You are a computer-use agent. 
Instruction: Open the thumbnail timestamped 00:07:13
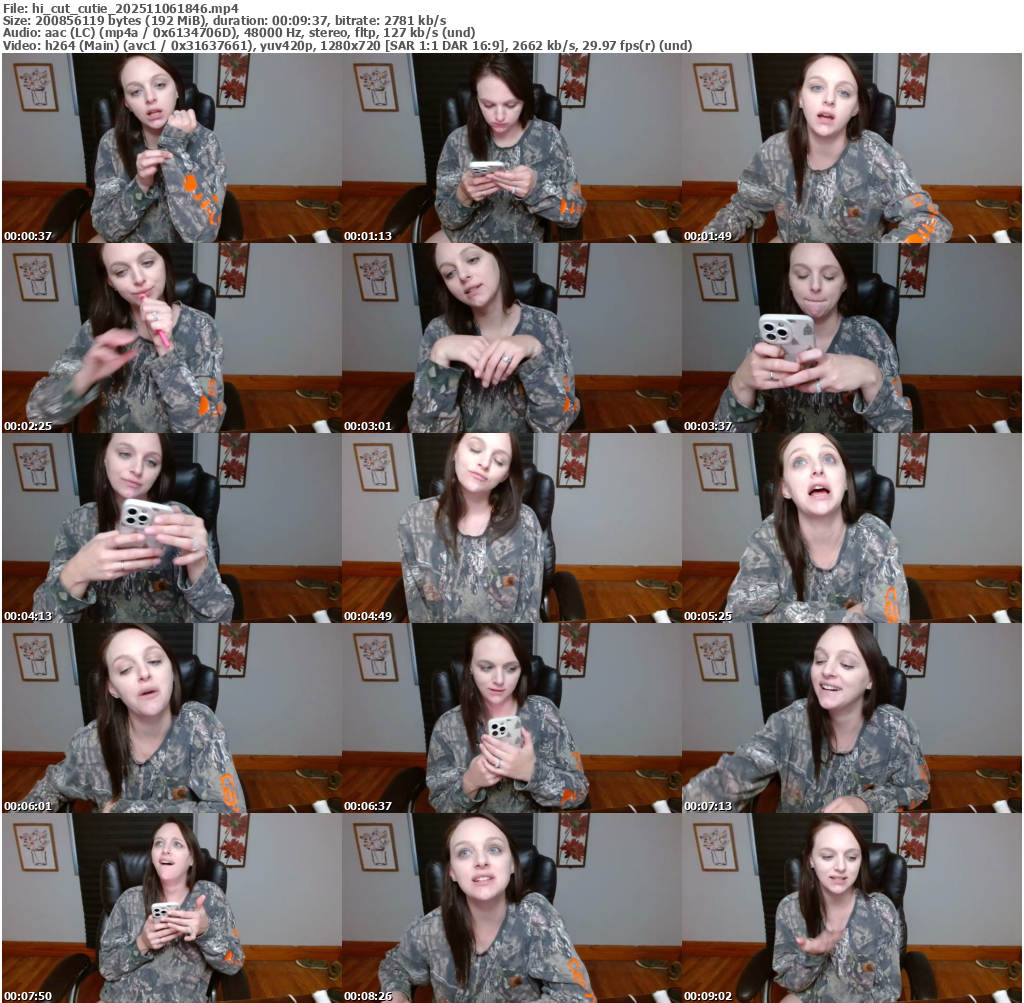852,718
